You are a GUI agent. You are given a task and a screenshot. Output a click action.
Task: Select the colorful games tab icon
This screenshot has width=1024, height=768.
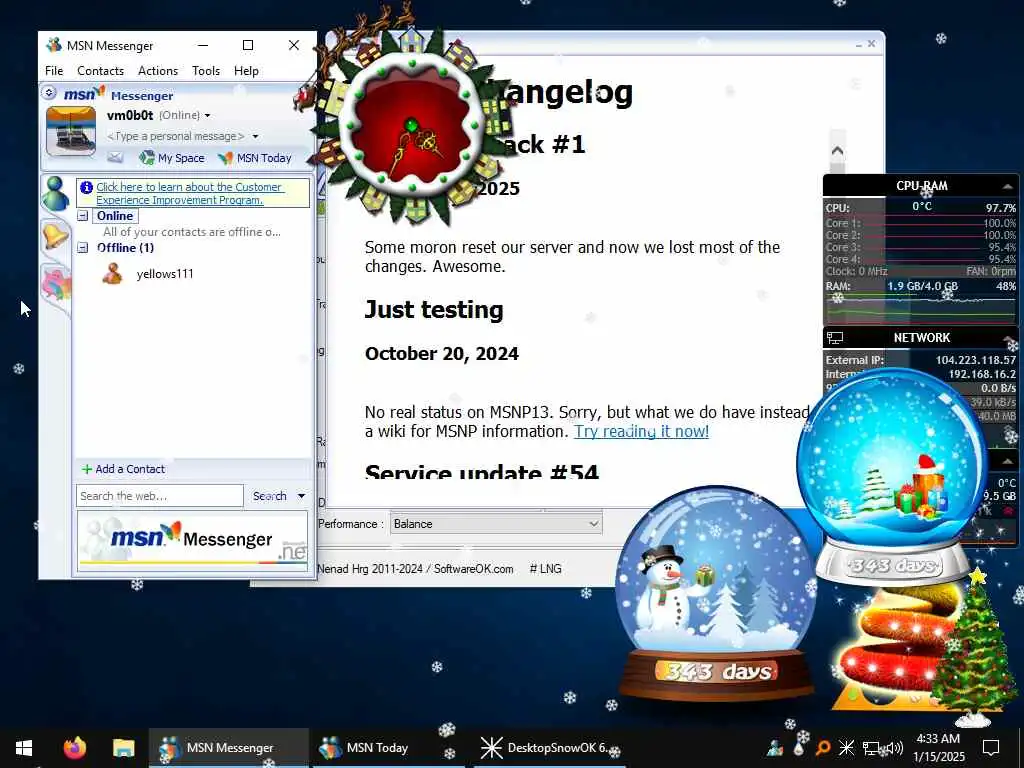tap(56, 285)
